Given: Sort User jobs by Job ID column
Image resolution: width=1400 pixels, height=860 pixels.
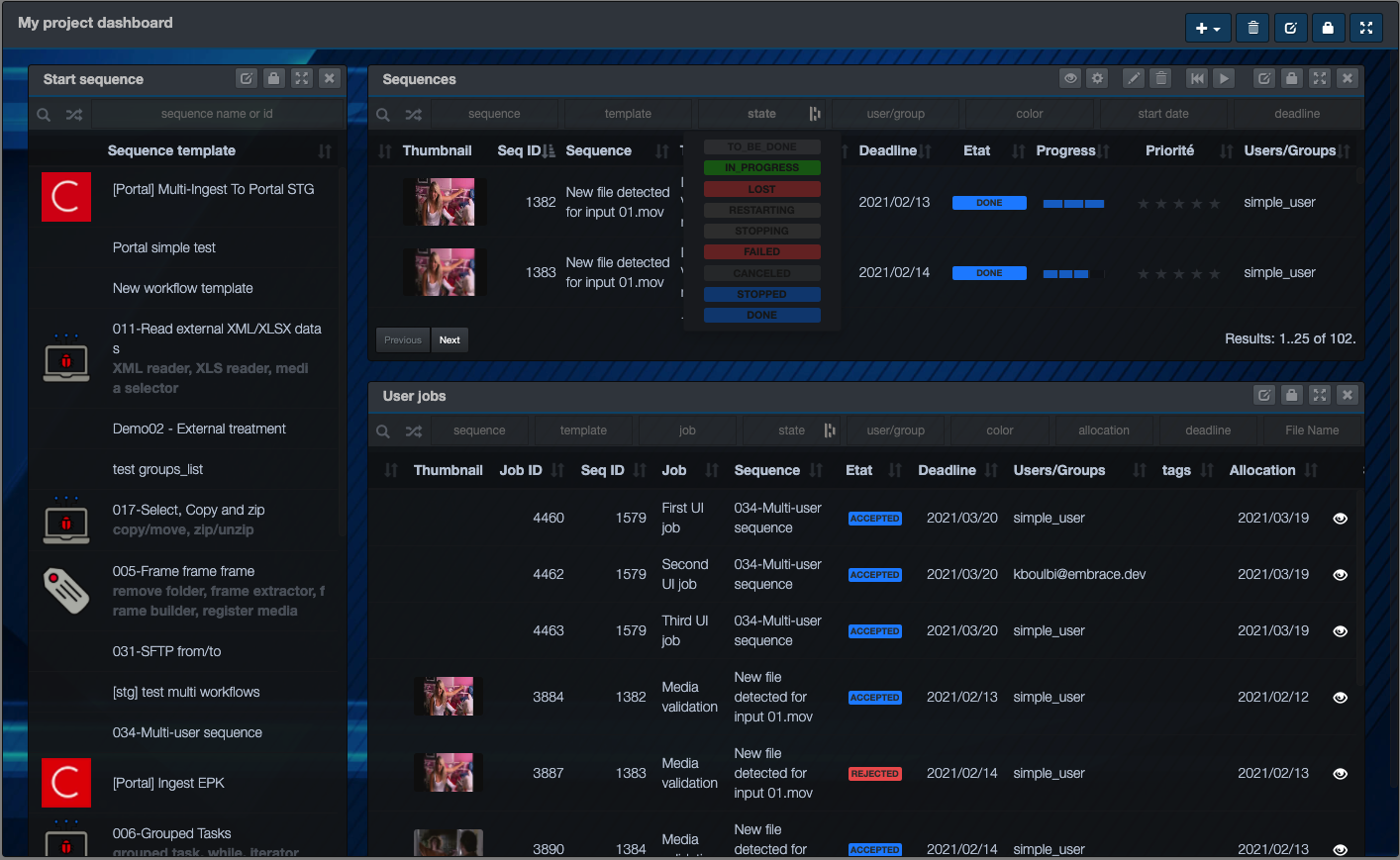Looking at the screenshot, I should [557, 471].
